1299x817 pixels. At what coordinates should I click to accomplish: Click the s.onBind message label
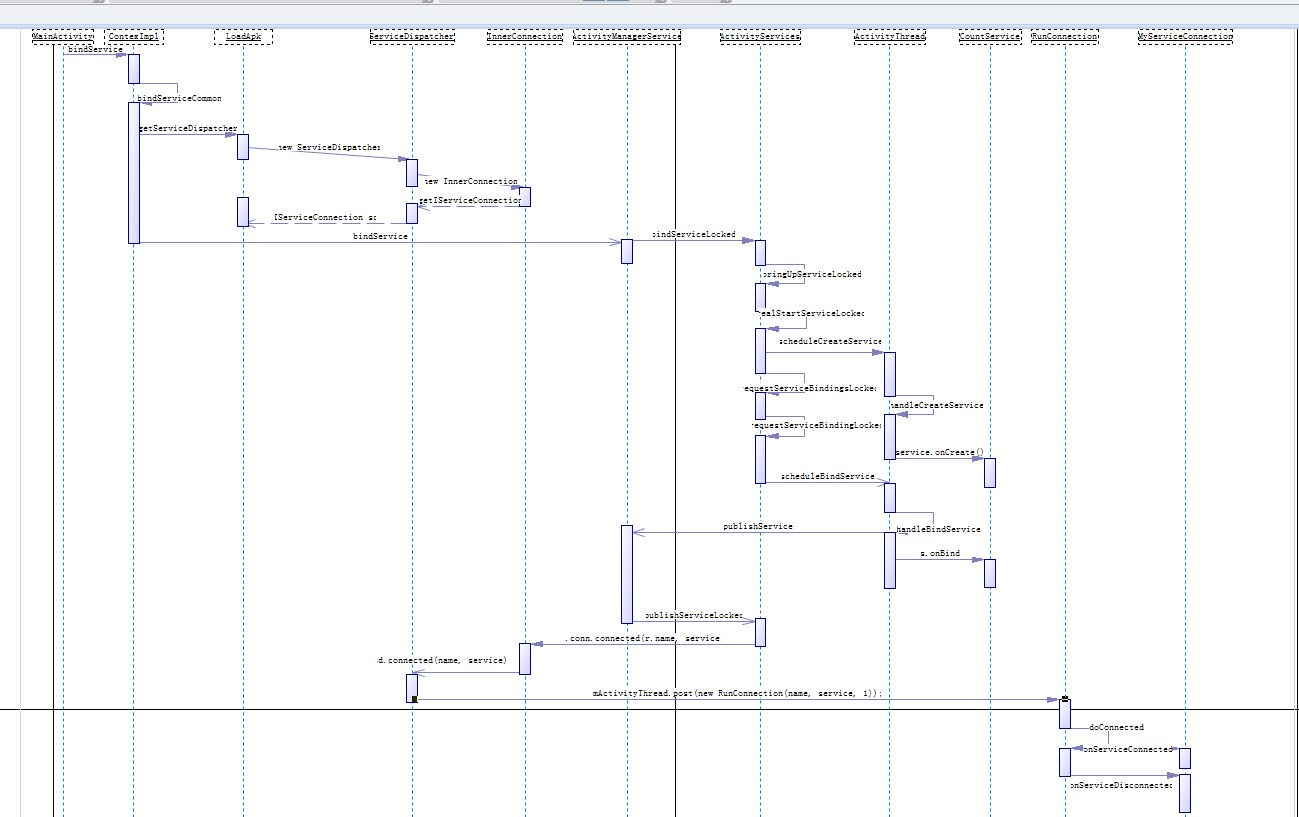pos(940,553)
